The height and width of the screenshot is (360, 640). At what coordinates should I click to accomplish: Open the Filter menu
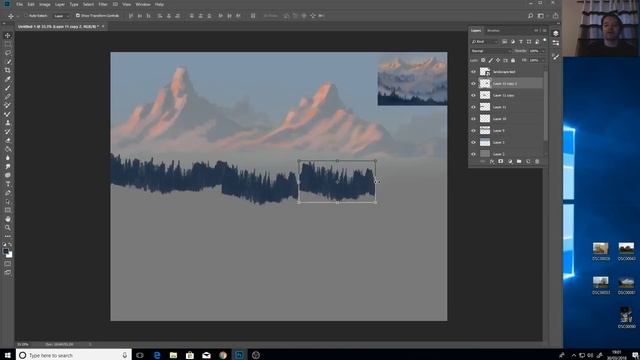point(103,4)
